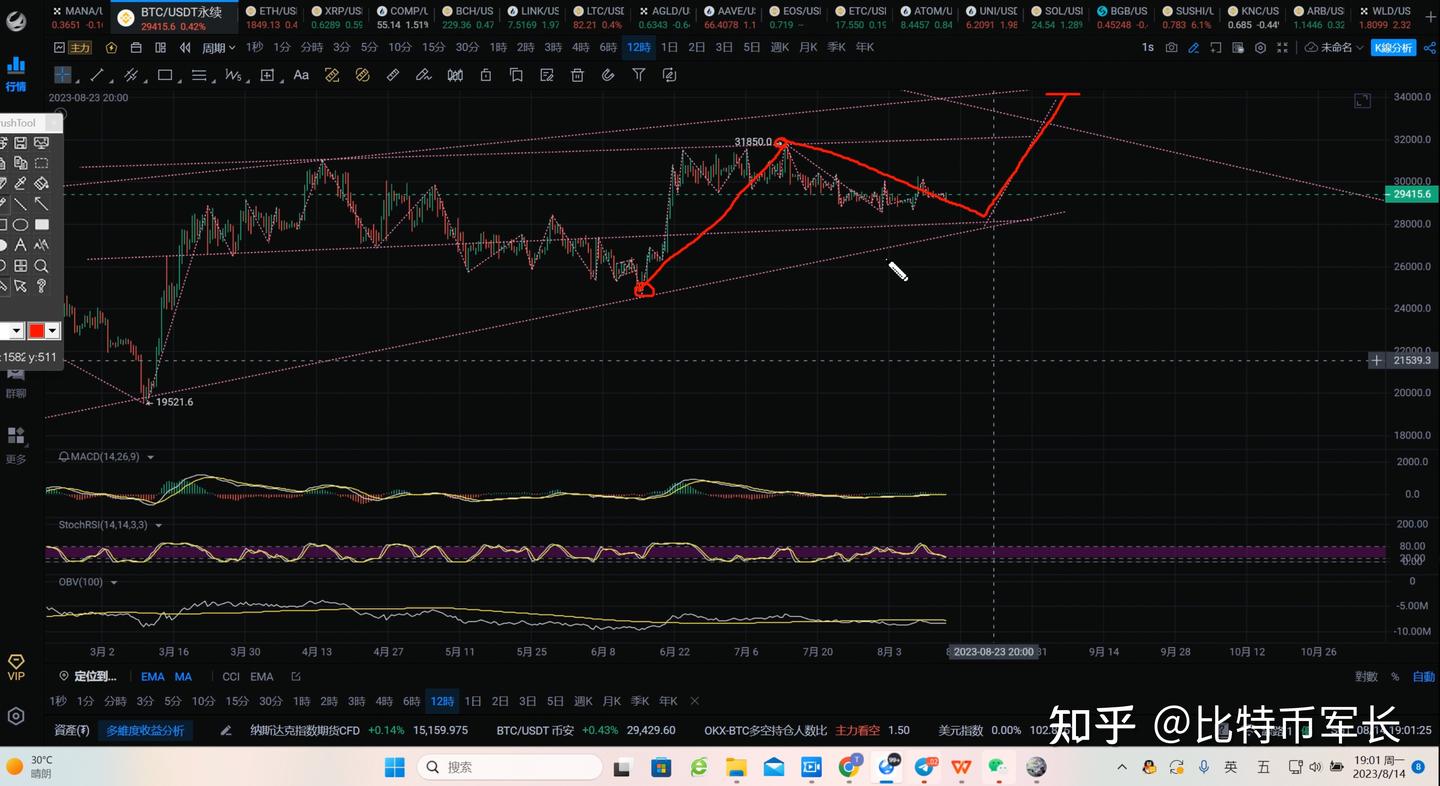Open the VIP sidebar section
The height and width of the screenshot is (786, 1440).
tap(16, 668)
